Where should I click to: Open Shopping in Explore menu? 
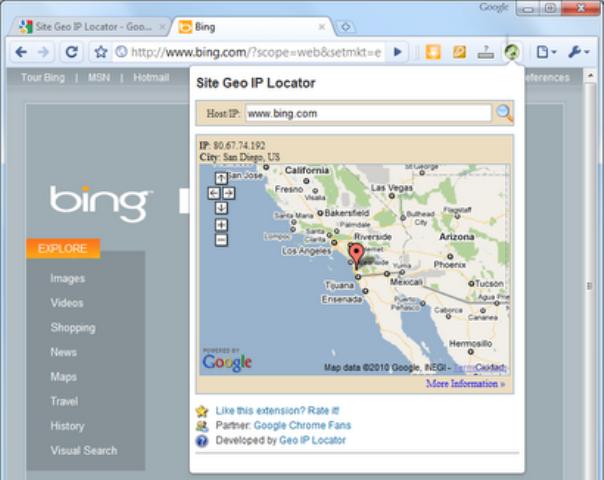click(x=73, y=327)
